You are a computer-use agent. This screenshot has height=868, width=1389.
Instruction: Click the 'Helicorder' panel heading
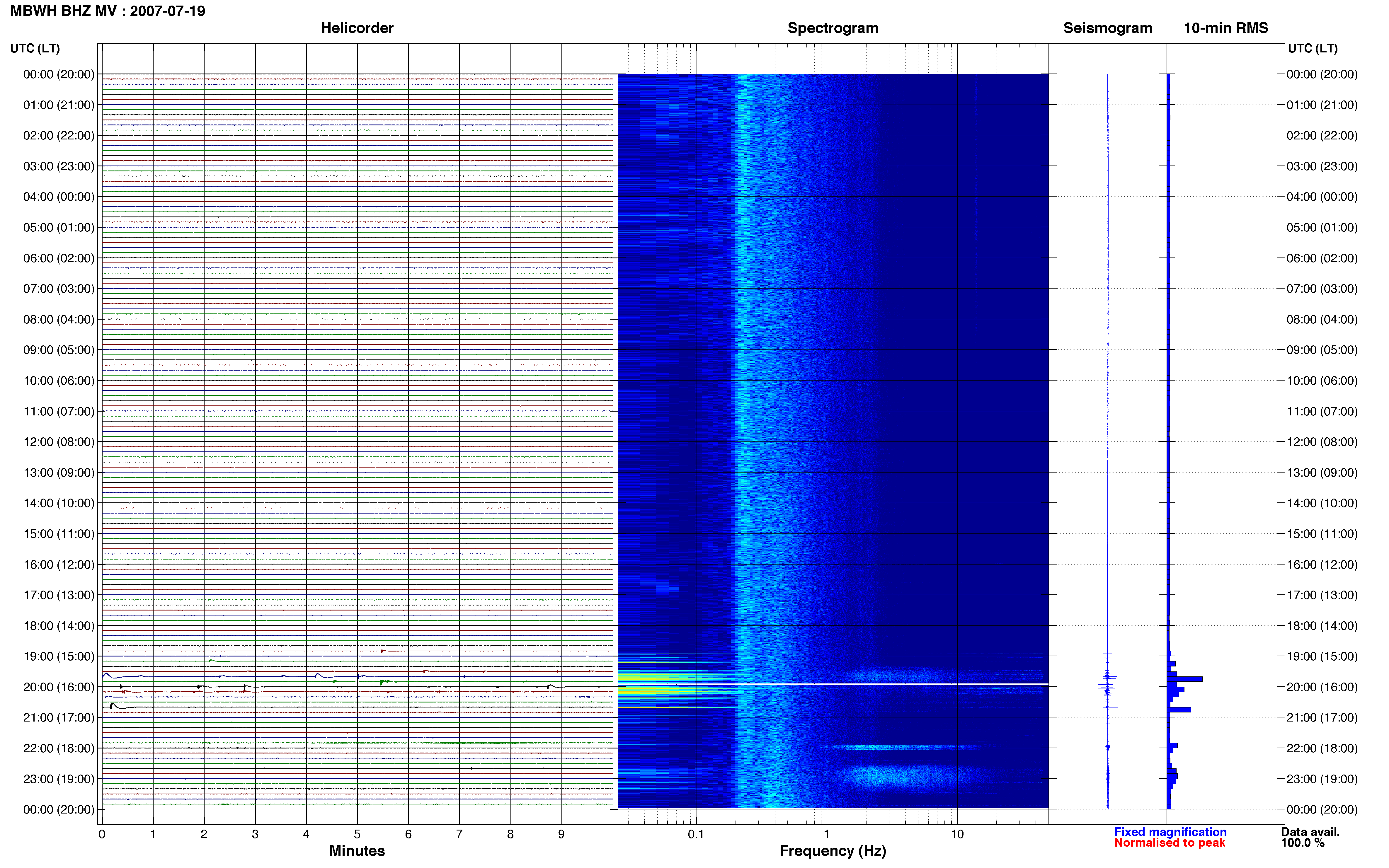(357, 28)
